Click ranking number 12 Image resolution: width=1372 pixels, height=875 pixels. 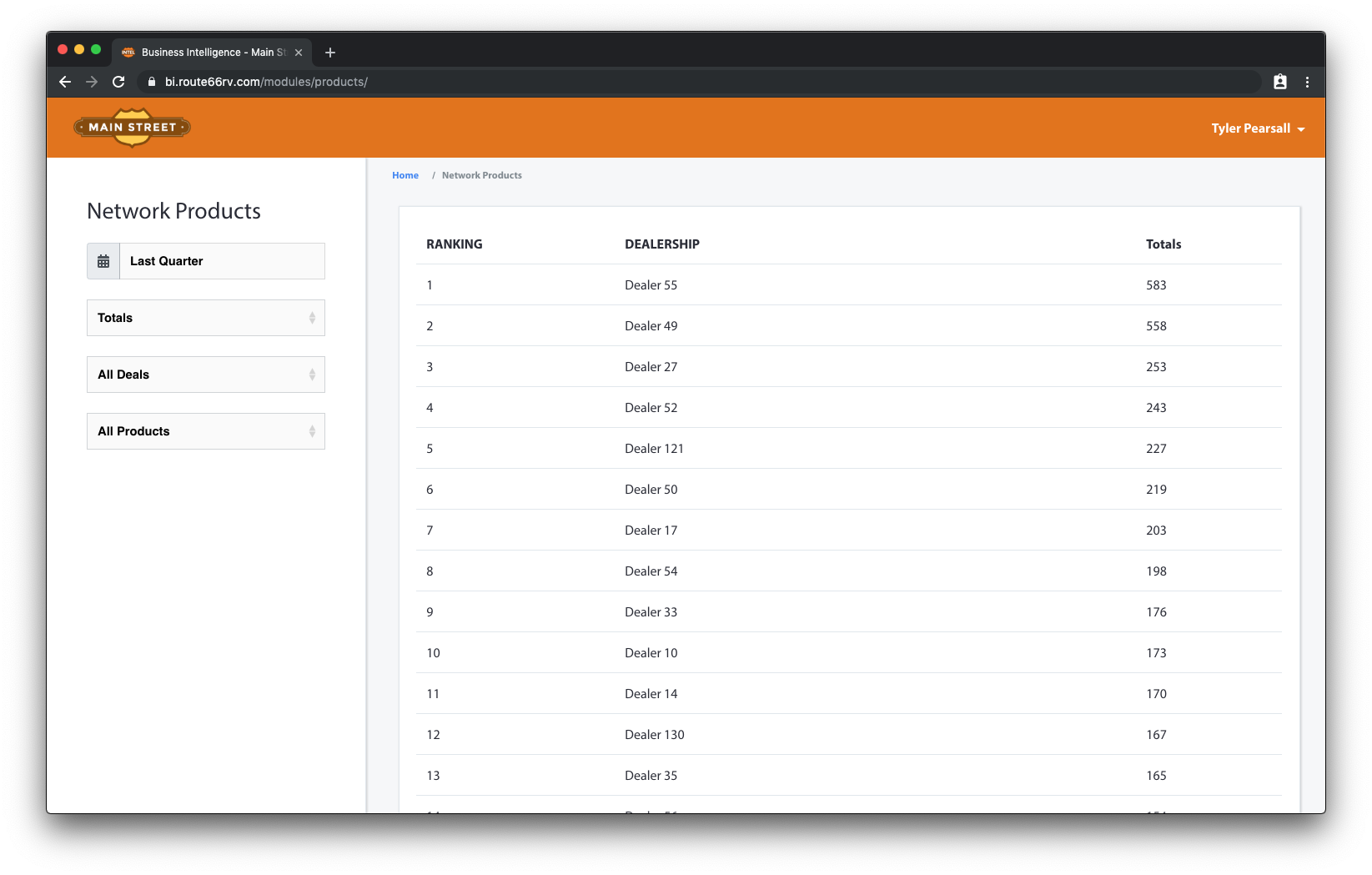pyautogui.click(x=433, y=735)
